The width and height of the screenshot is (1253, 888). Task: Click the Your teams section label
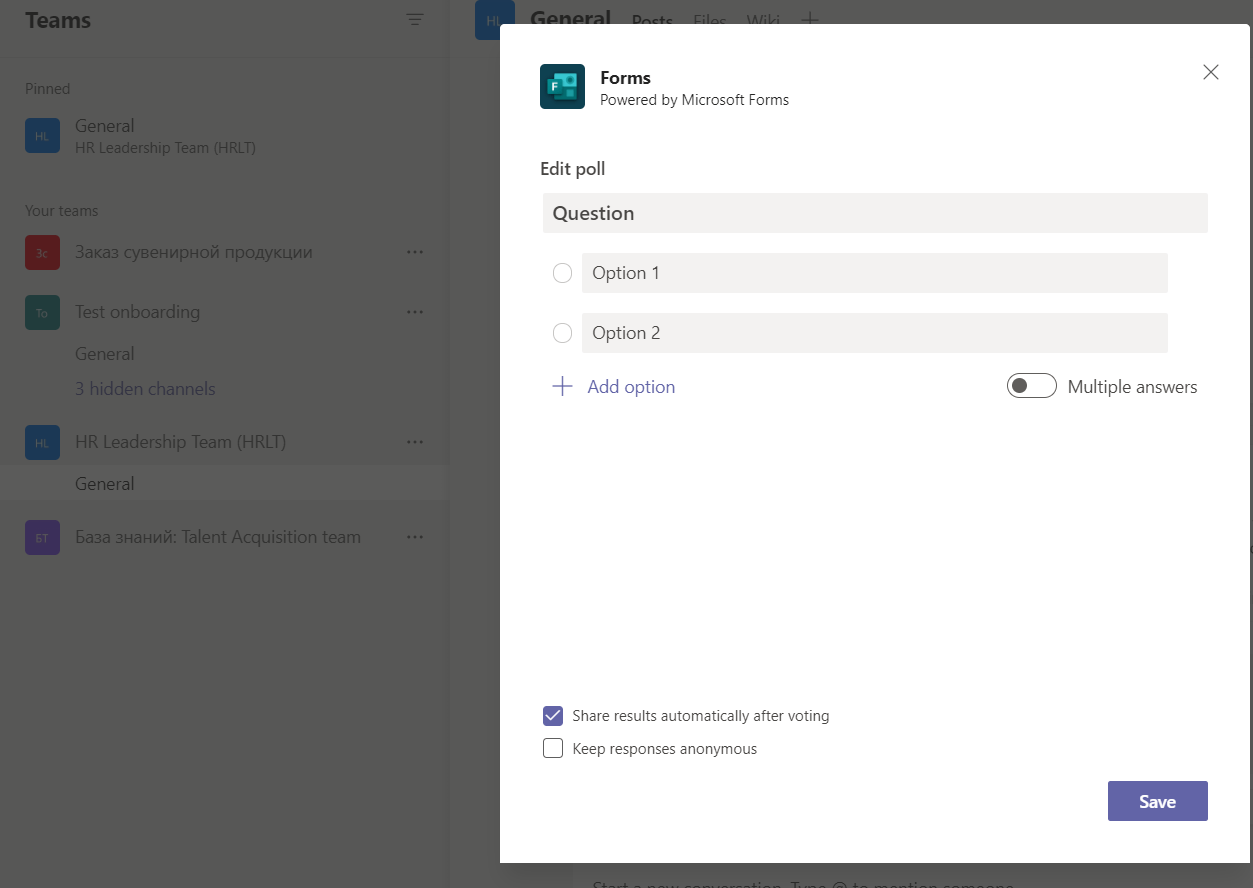pos(61,211)
